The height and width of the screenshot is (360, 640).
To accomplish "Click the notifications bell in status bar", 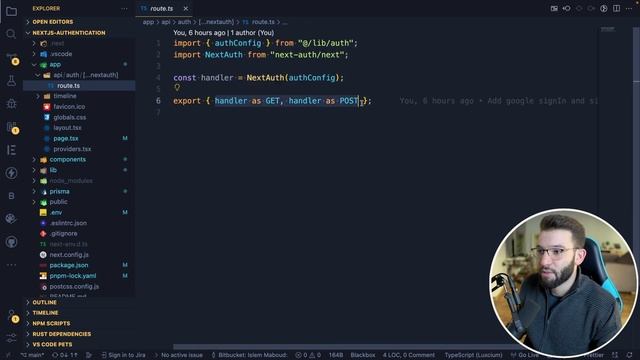I will click(x=629, y=355).
